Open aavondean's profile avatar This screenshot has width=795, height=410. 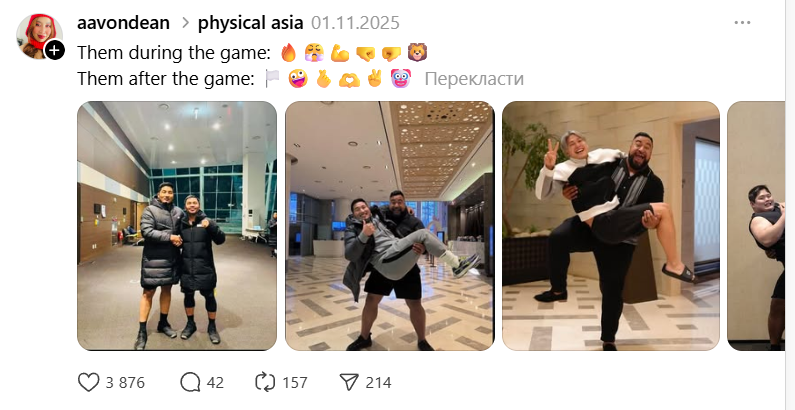(x=39, y=36)
